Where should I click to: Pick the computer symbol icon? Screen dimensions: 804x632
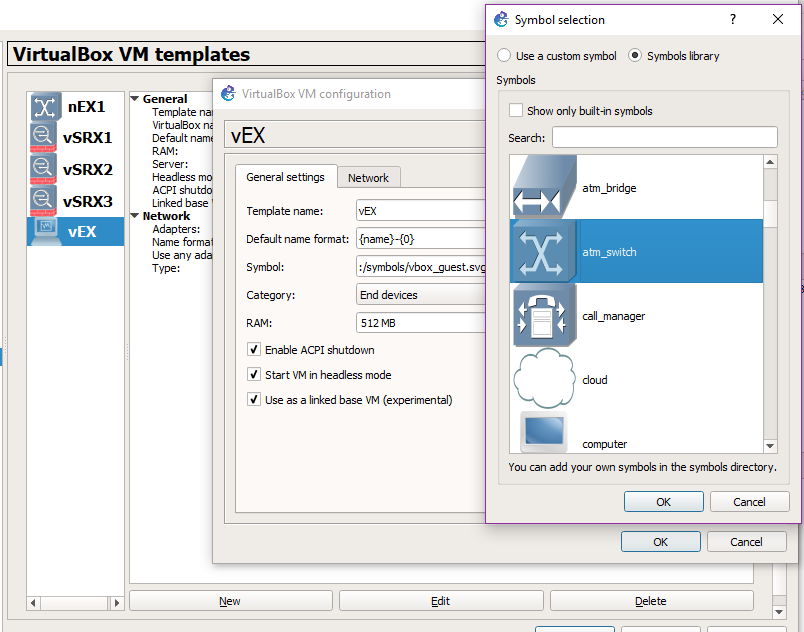(x=544, y=432)
